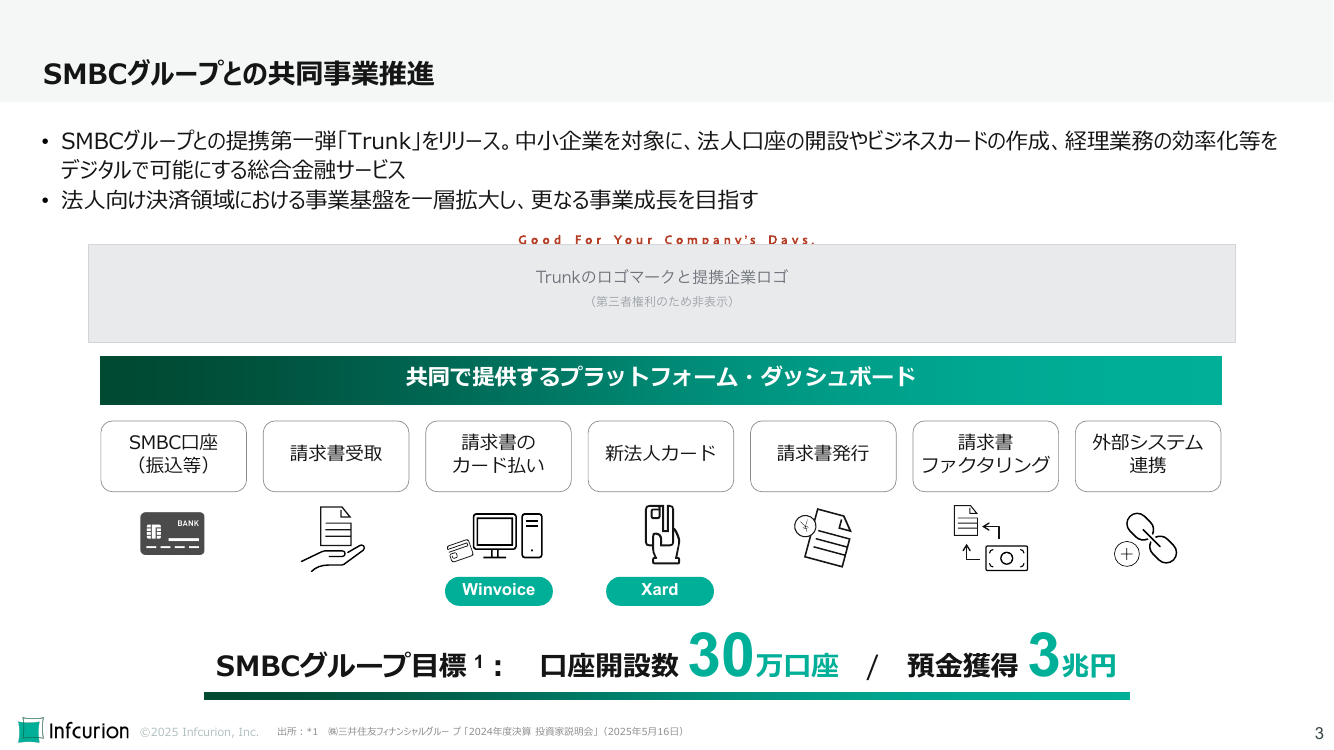This screenshot has width=1334, height=750.
Task: Click the hand holding card icon
Action: click(662, 535)
